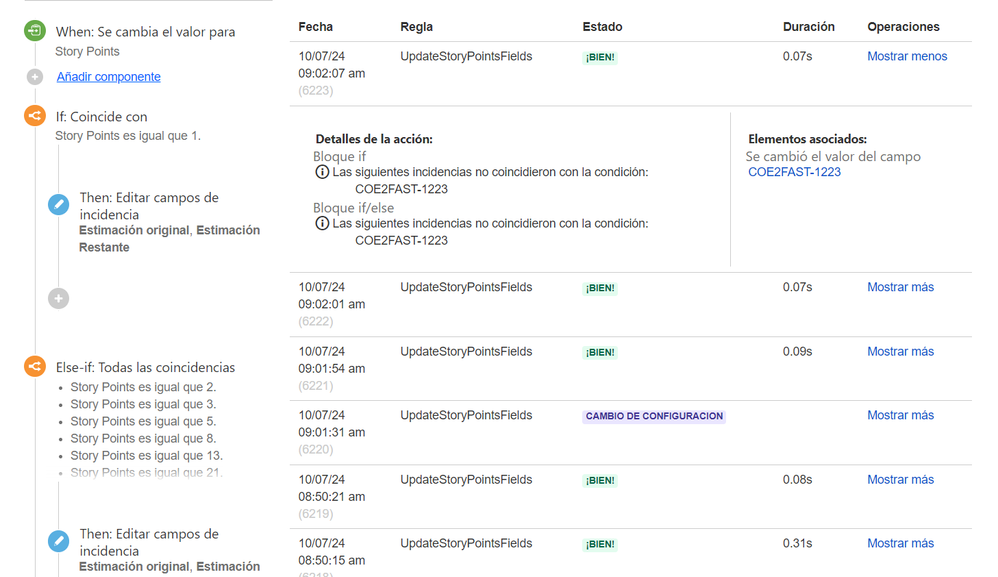Screen dimensions: 998x577
Task: Click the audit ID (6220)
Action: tap(316, 449)
